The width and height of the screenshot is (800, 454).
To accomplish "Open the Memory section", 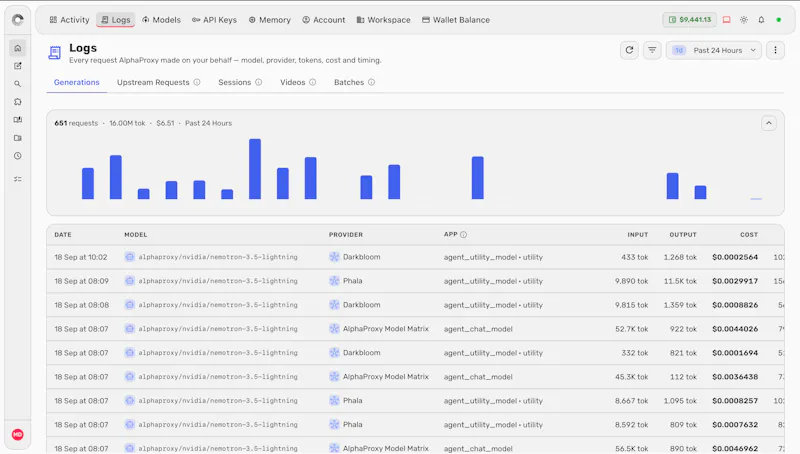I will (x=269, y=20).
